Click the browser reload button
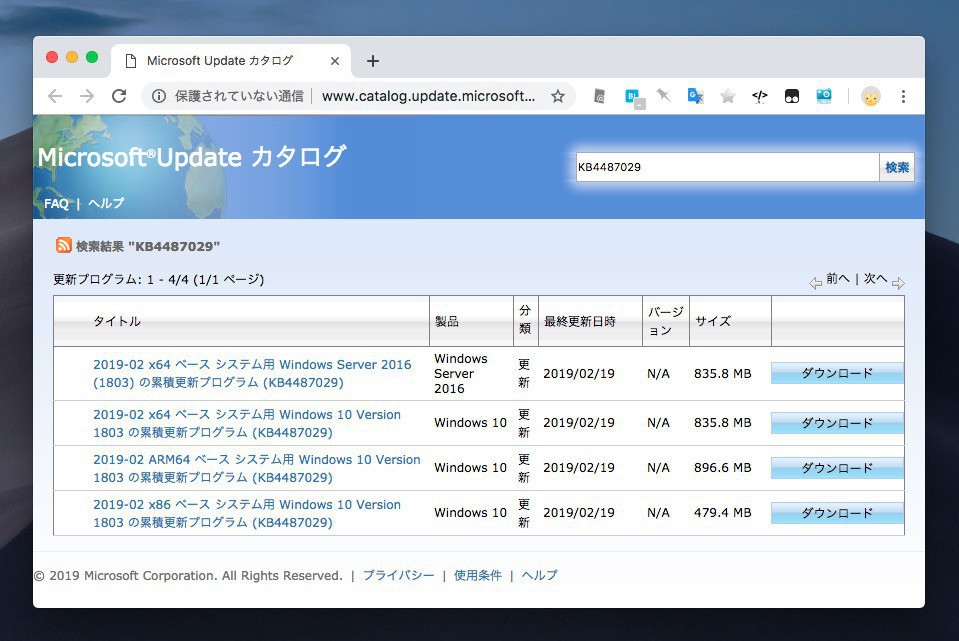 coord(119,96)
